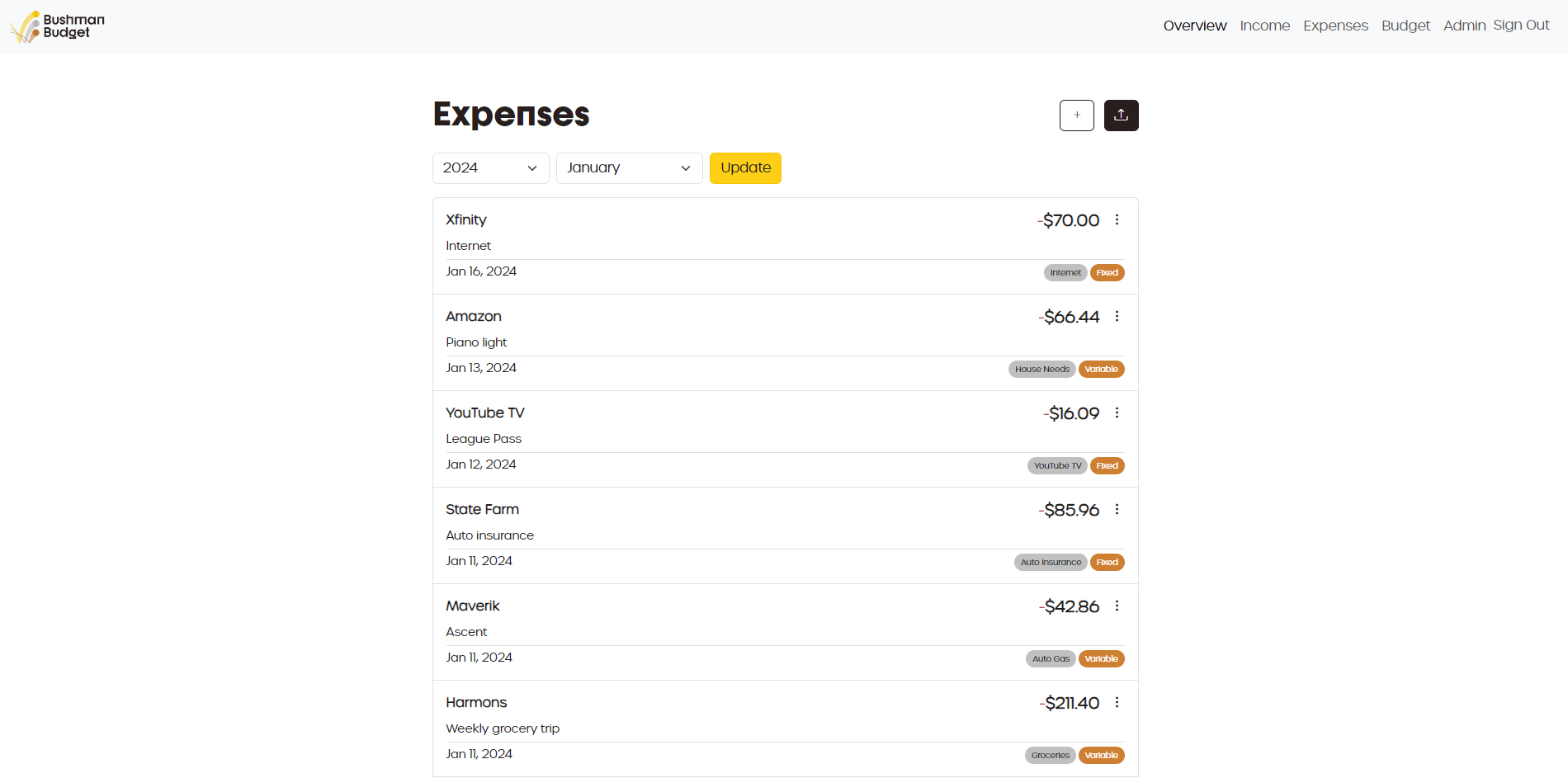Click the Expenses page heading
1568x778 pixels.
511,115
